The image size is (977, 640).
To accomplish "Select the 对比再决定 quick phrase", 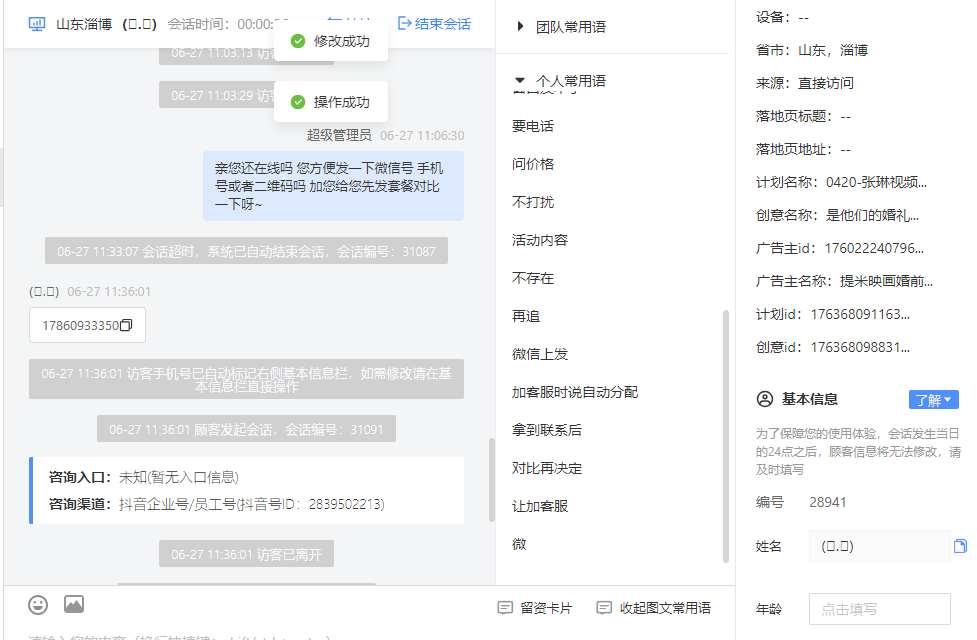I will 546,468.
